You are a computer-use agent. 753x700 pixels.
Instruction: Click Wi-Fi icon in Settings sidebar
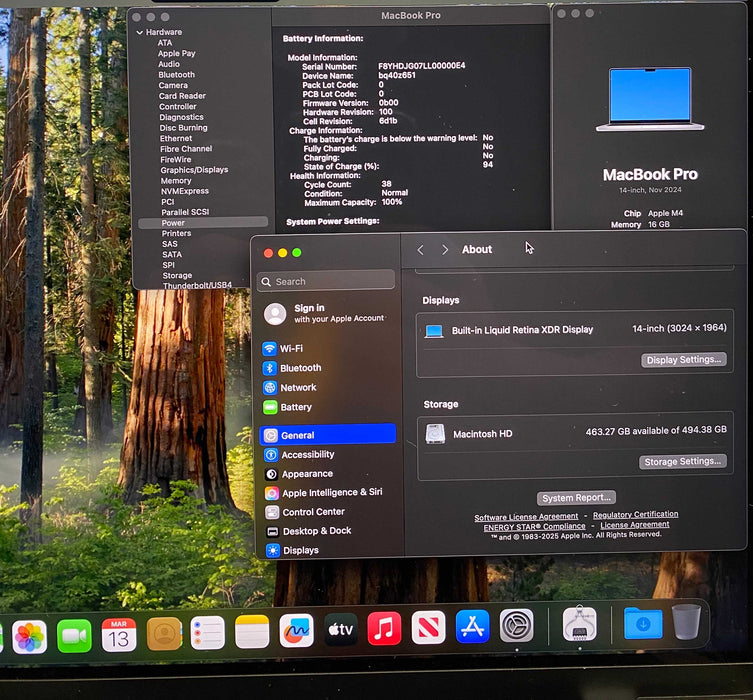269,348
